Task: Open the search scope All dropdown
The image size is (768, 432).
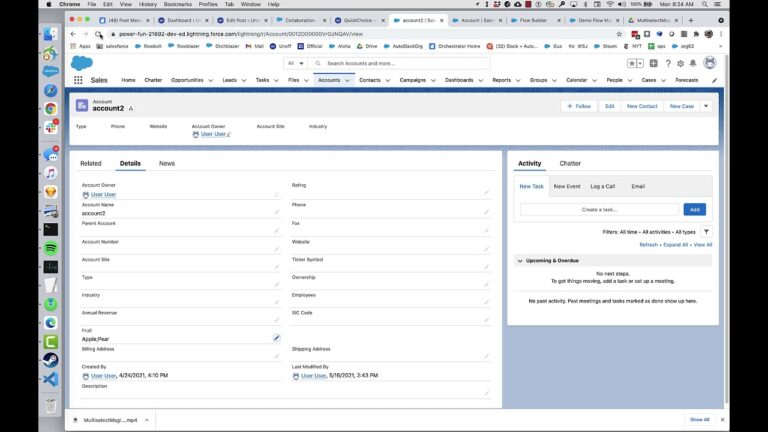Action: coord(295,63)
